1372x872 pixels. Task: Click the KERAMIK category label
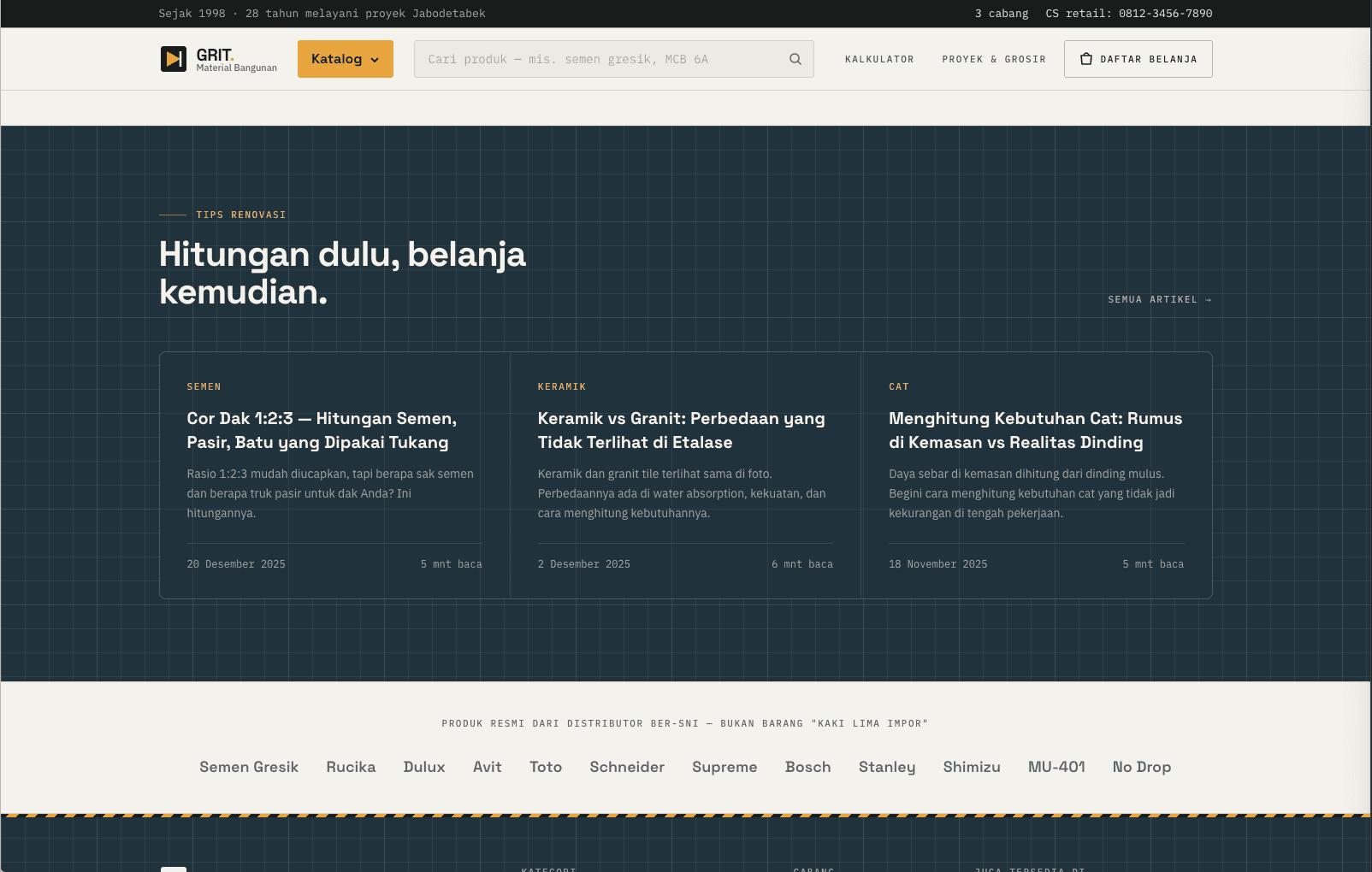point(562,386)
